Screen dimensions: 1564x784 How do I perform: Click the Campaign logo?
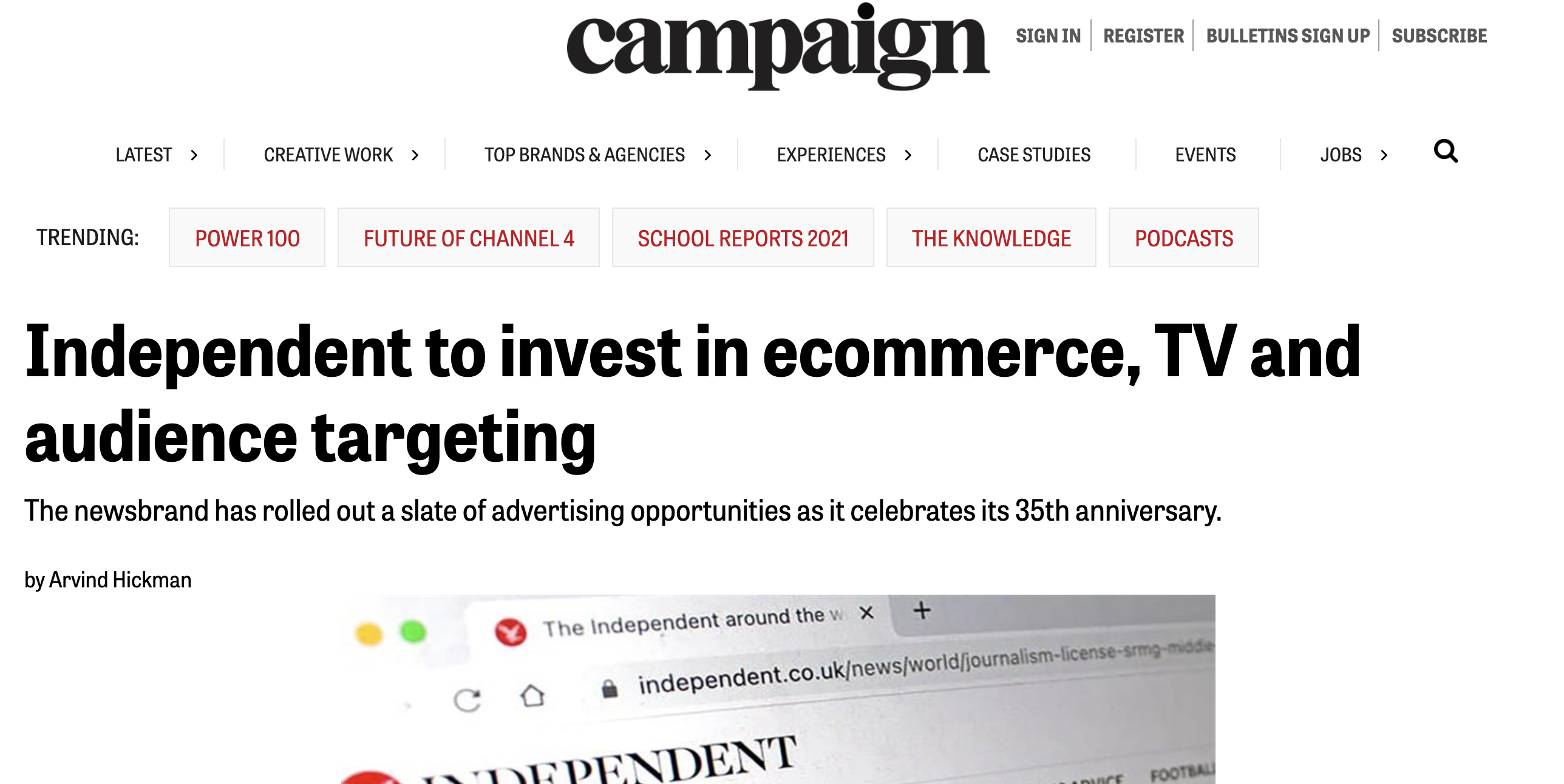click(778, 47)
